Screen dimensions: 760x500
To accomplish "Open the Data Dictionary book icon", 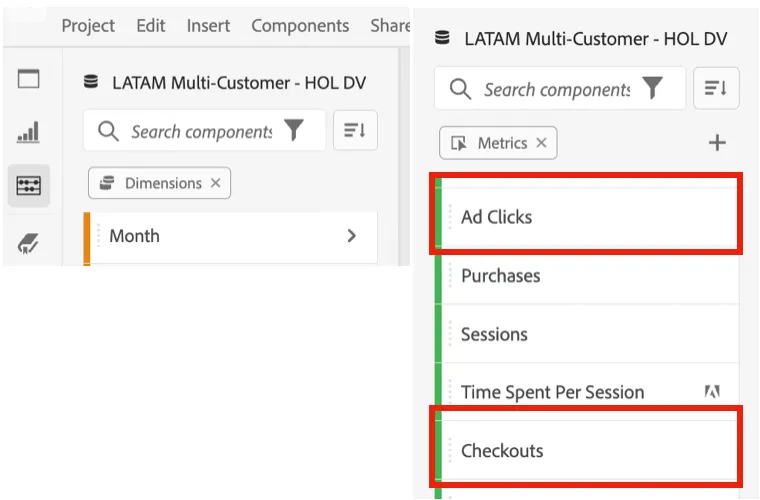I will coord(29,243).
